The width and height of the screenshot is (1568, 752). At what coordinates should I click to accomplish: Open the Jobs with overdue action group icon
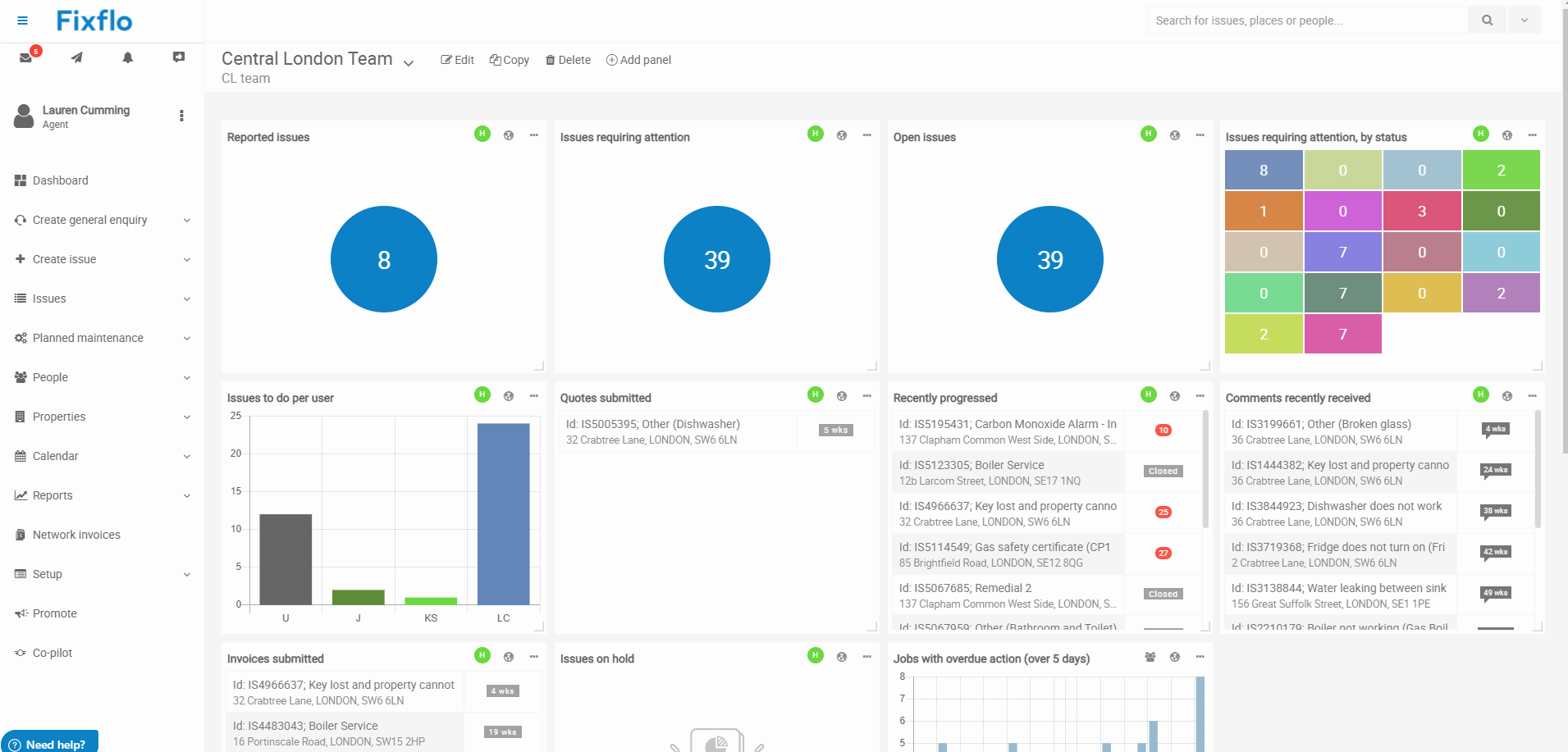point(1150,656)
